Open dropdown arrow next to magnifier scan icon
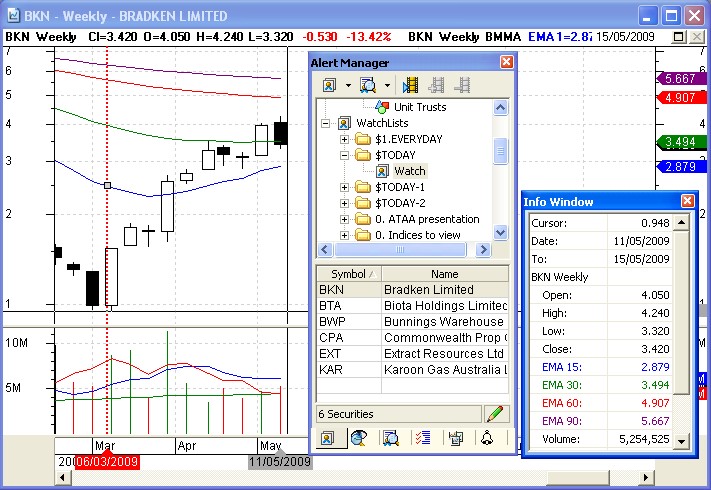Viewport: 711px width, 490px height. pos(387,86)
